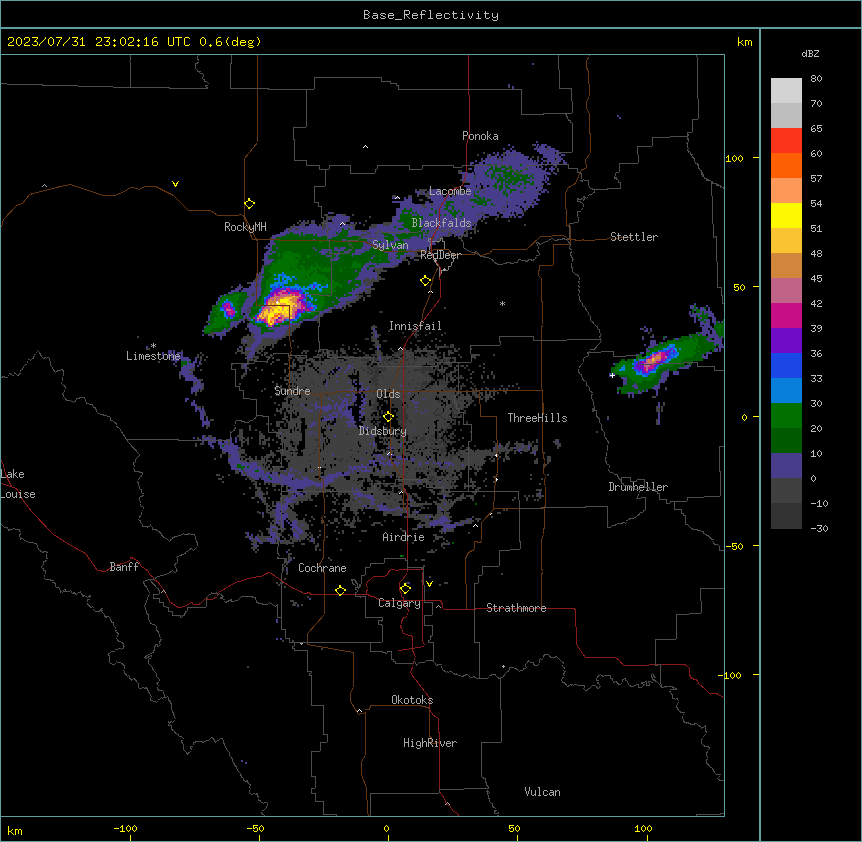The height and width of the screenshot is (842, 862).
Task: Click the Calgary city label
Action: click(x=400, y=603)
